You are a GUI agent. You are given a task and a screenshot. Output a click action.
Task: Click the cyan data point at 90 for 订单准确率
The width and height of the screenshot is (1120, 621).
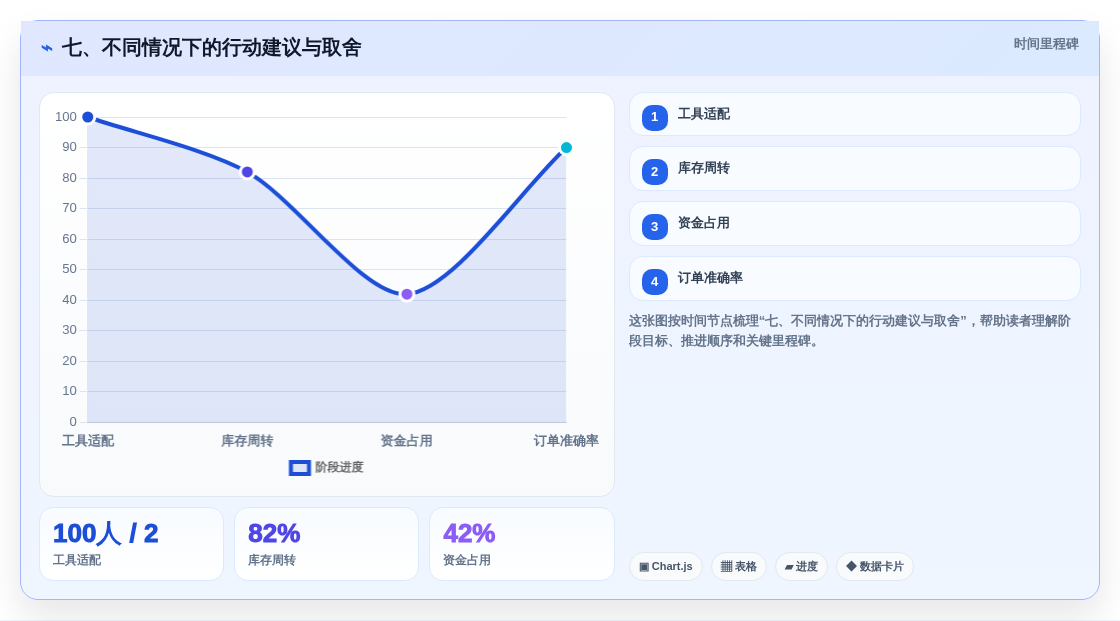(x=566, y=148)
